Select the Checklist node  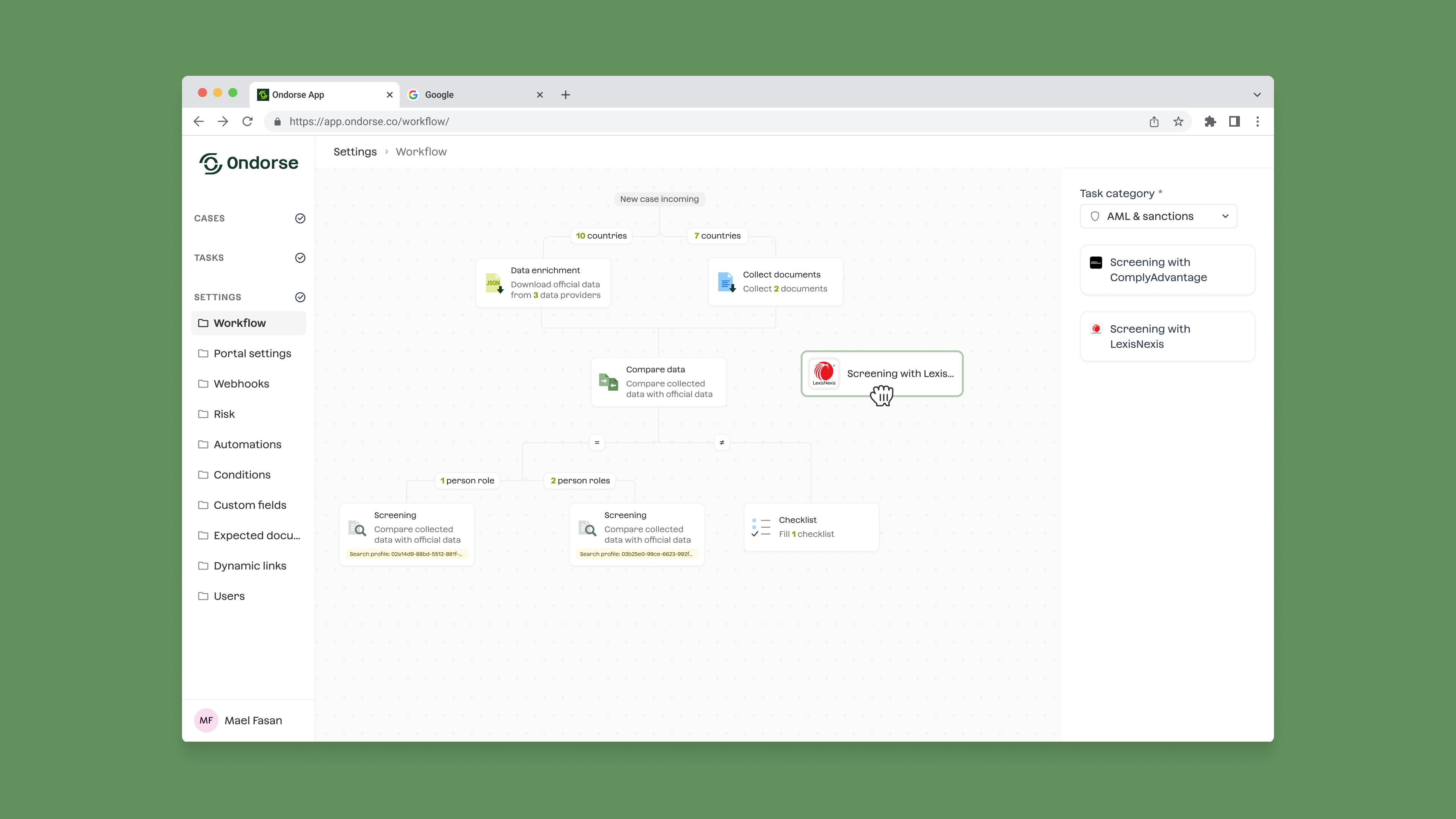812,527
